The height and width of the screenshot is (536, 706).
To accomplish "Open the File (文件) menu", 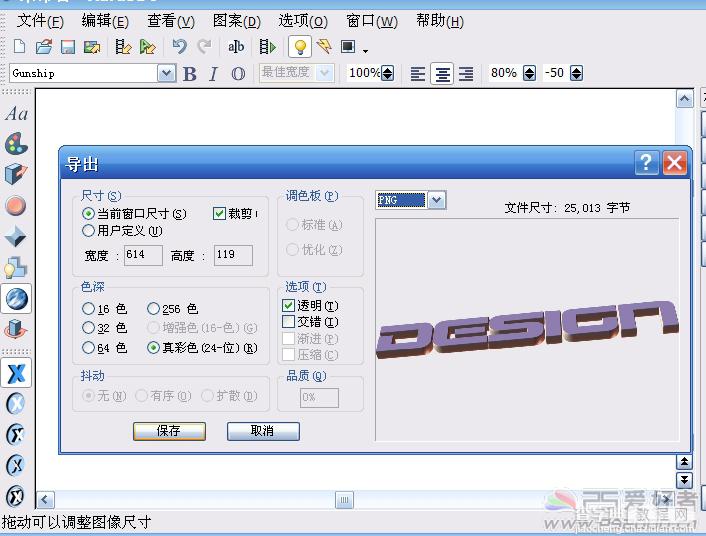I will [40, 21].
